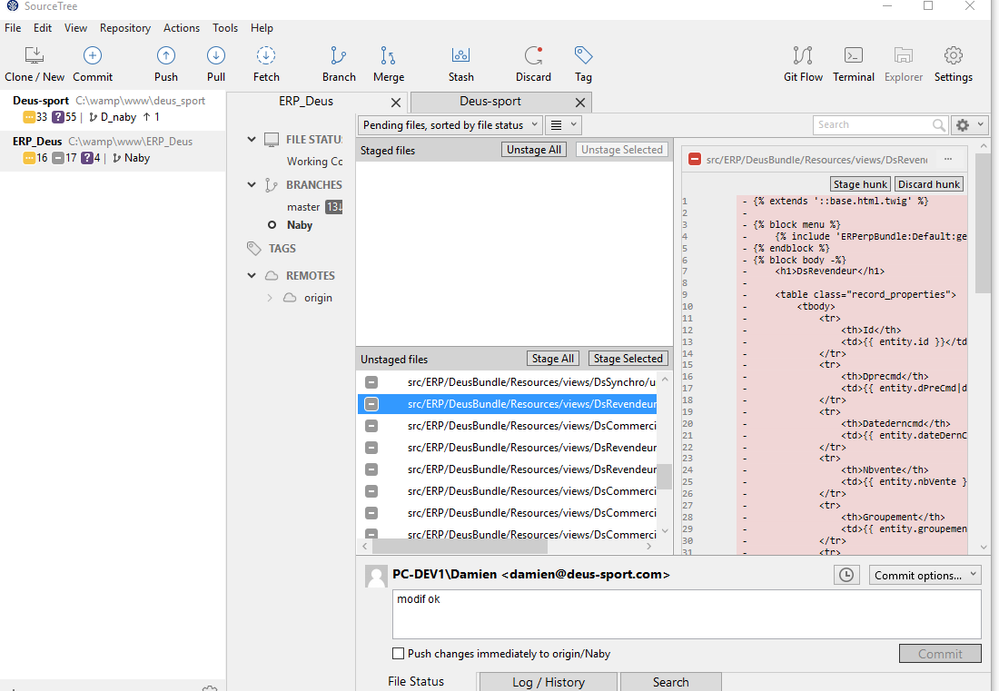Open view settings gear dropdown
The height and width of the screenshot is (691, 999).
point(968,125)
